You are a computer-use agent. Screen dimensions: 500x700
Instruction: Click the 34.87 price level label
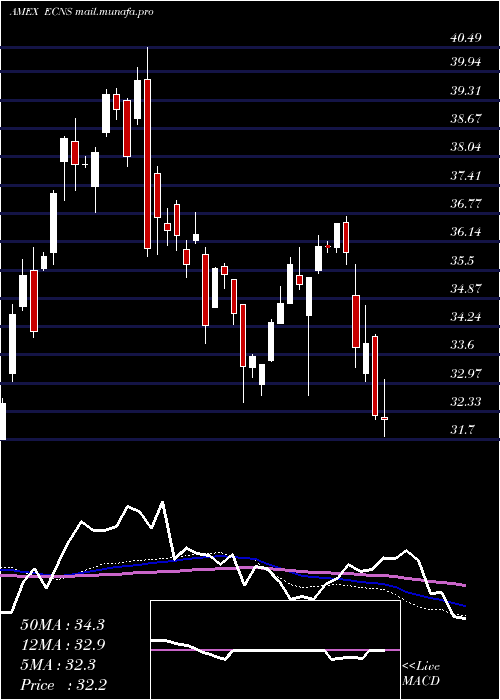pyautogui.click(x=466, y=289)
